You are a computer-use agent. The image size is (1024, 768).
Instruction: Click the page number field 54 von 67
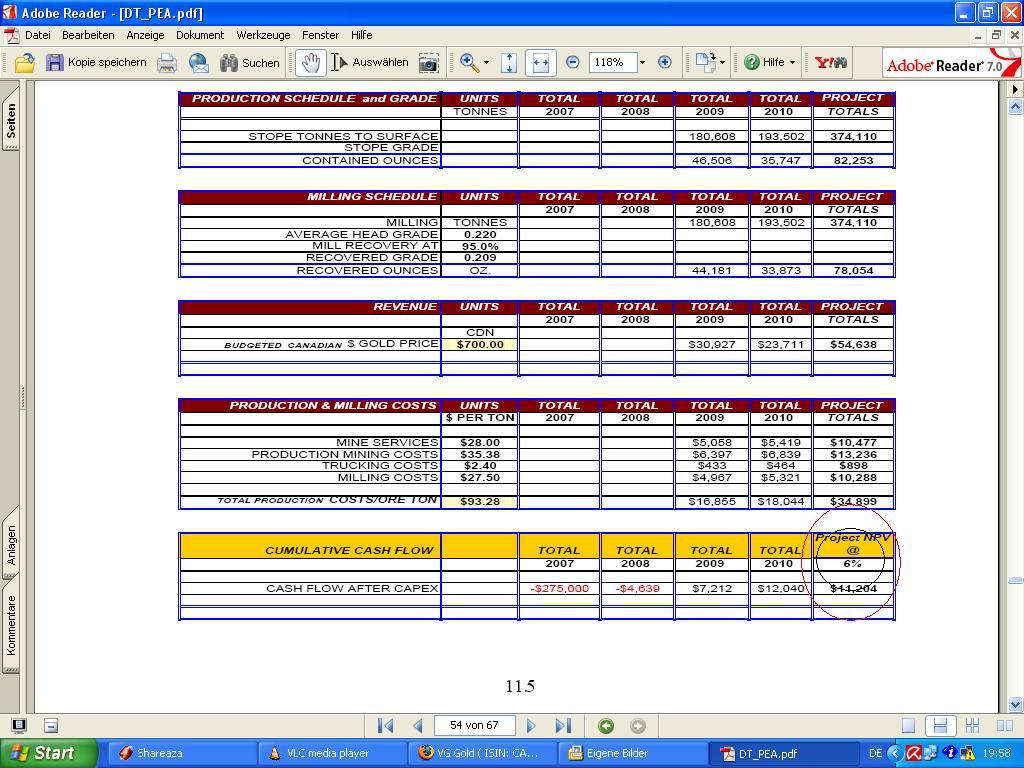click(x=474, y=726)
